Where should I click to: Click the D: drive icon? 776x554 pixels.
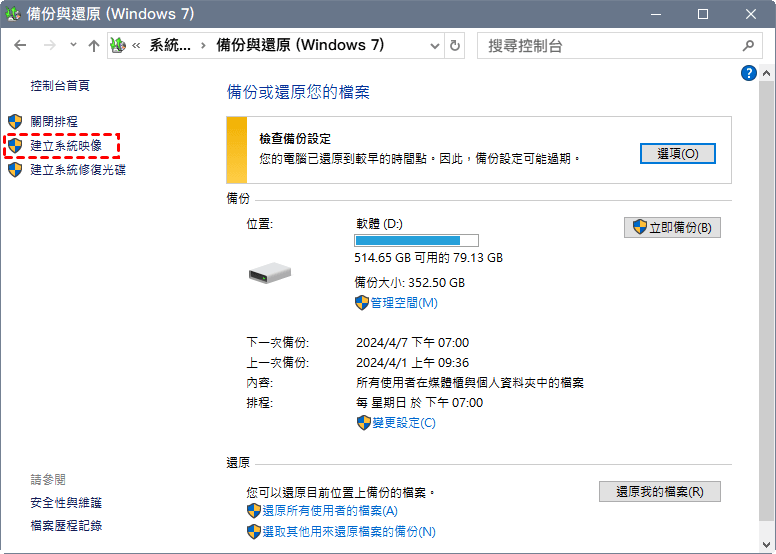[270, 273]
